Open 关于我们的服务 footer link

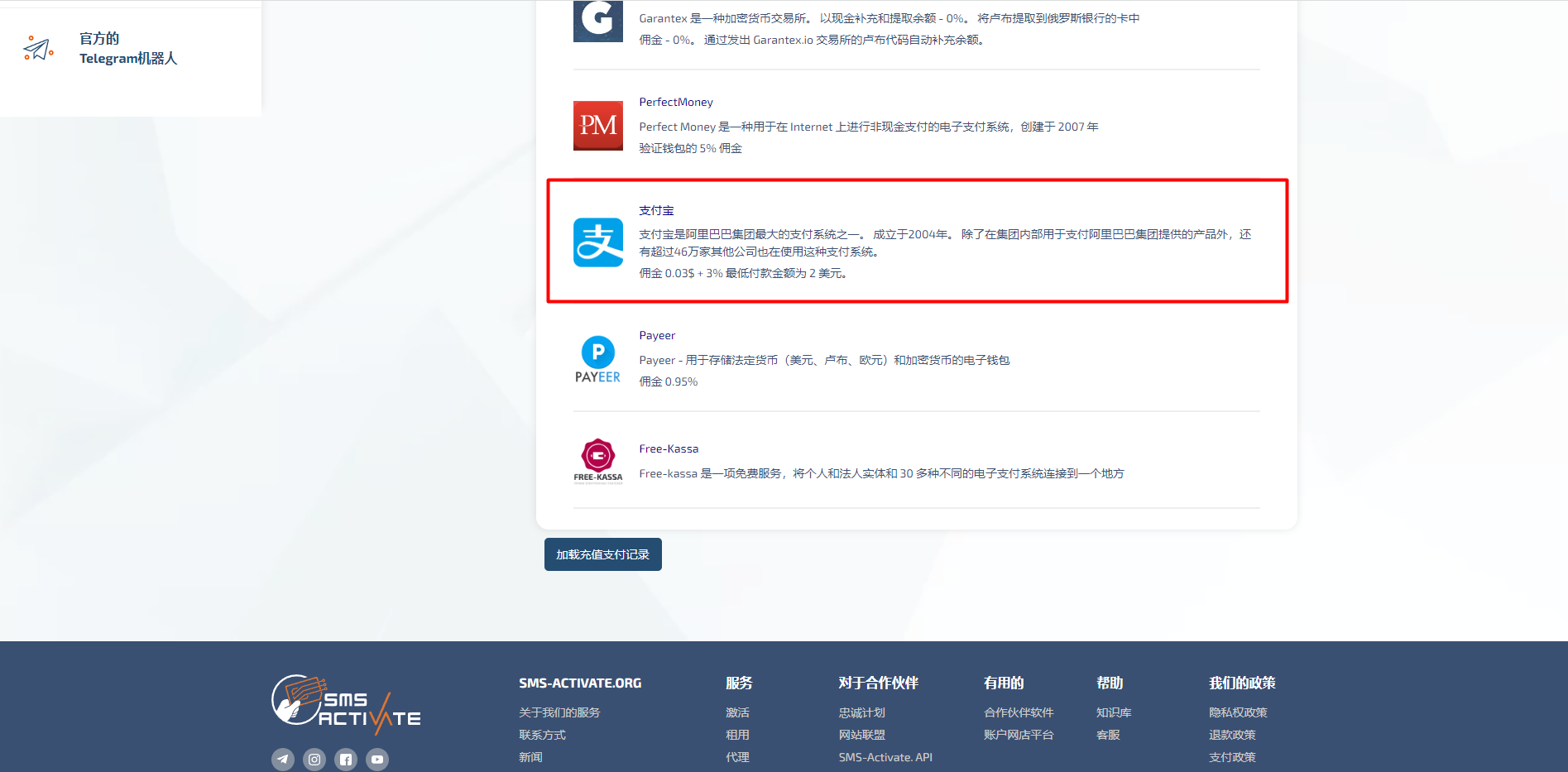[559, 712]
